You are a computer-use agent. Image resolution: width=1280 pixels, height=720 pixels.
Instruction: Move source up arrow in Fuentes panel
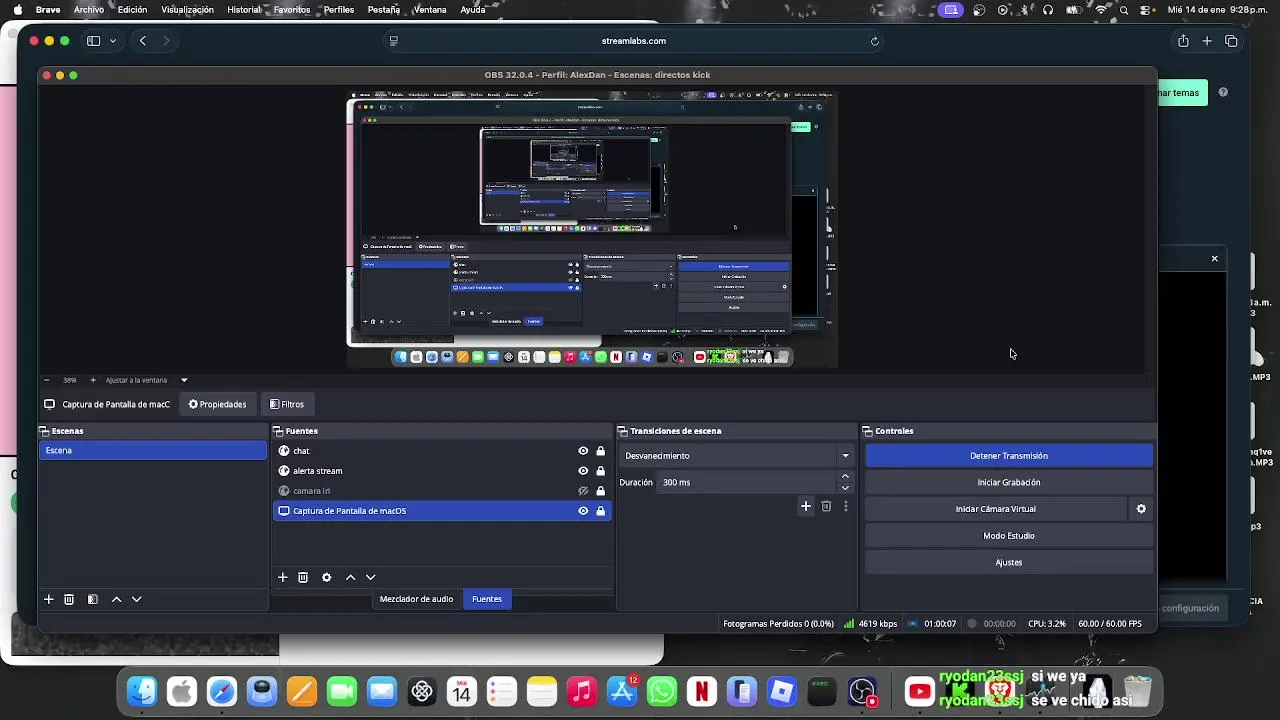point(350,577)
